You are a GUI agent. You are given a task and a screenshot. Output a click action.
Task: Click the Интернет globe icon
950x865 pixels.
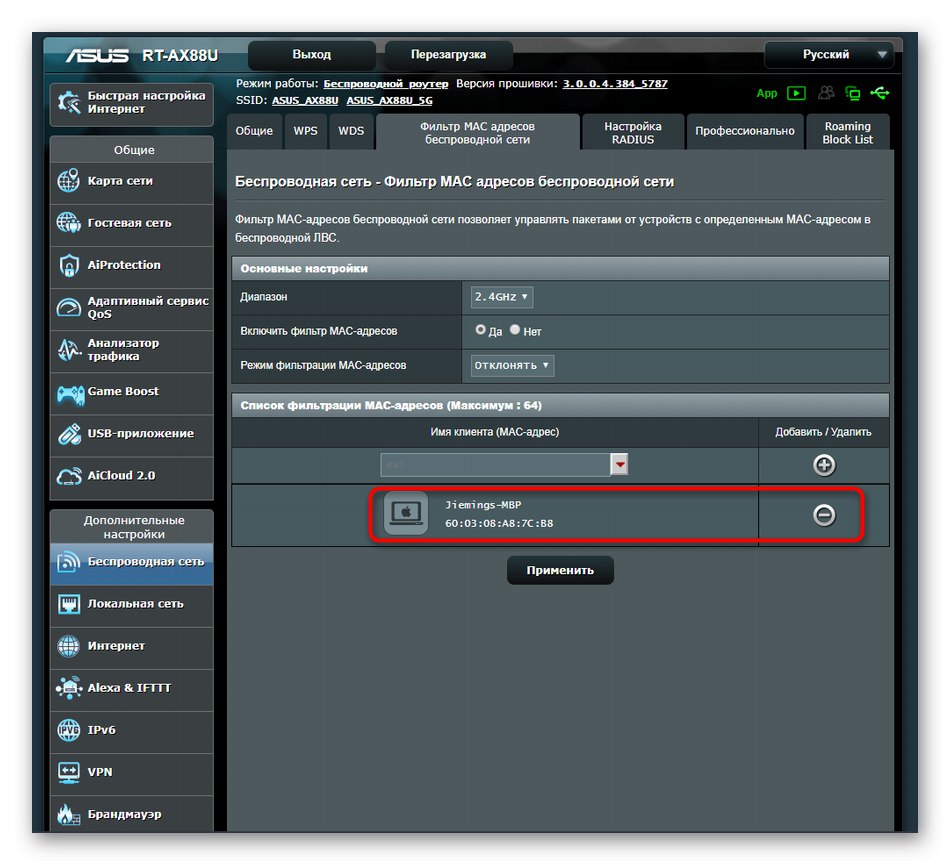tap(68, 646)
